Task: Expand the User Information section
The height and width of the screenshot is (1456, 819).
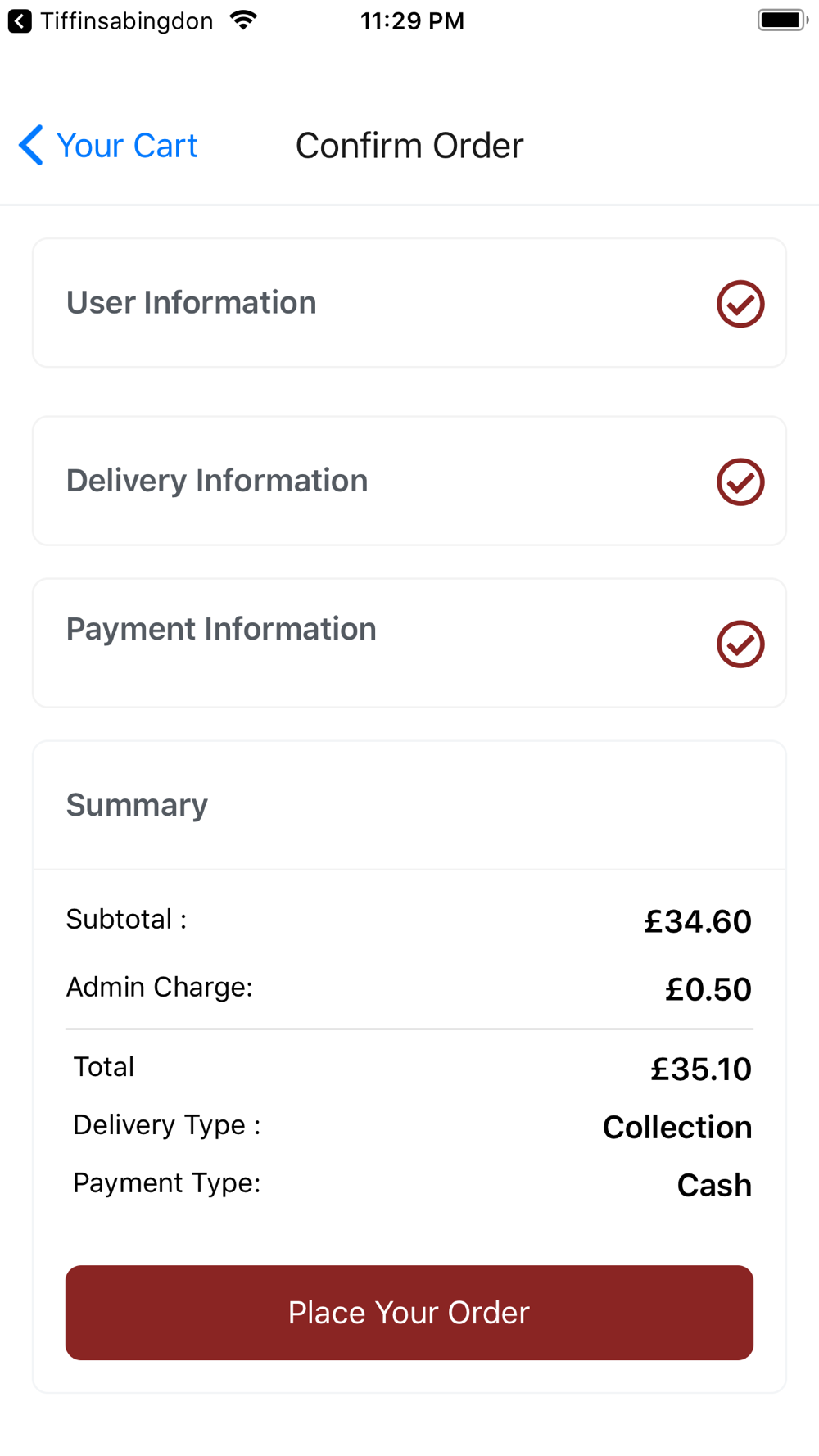Action: tap(409, 303)
